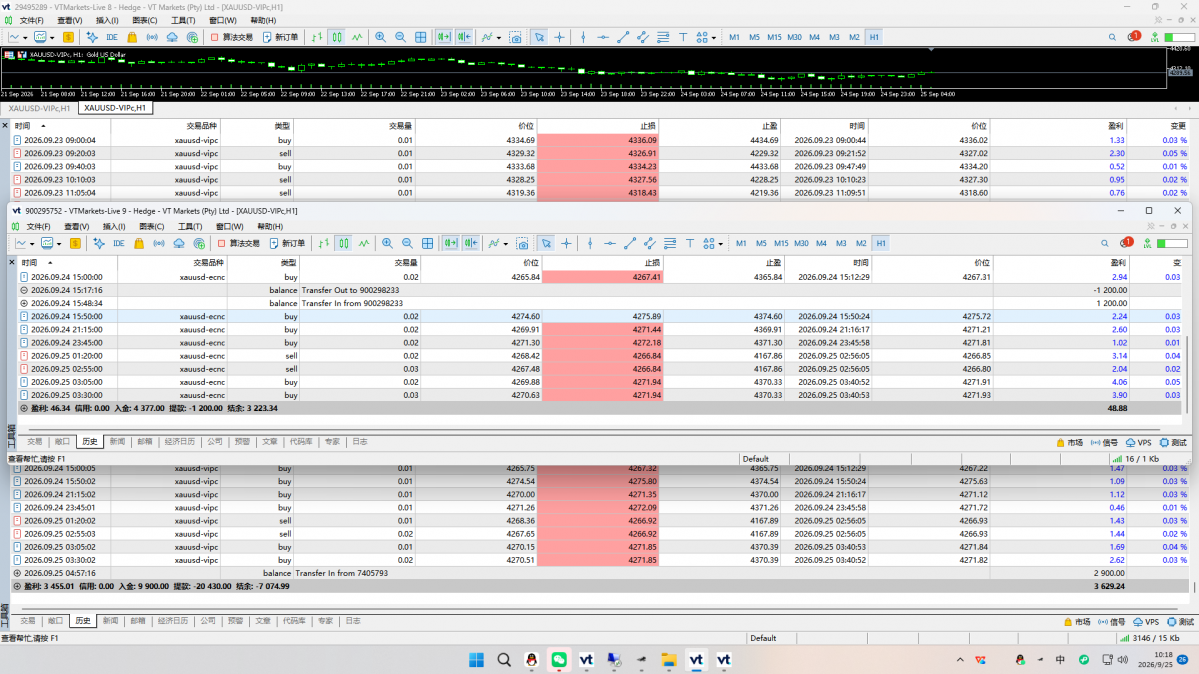Open IDE in back window top toolbar
1199x674 pixels.
click(112, 37)
